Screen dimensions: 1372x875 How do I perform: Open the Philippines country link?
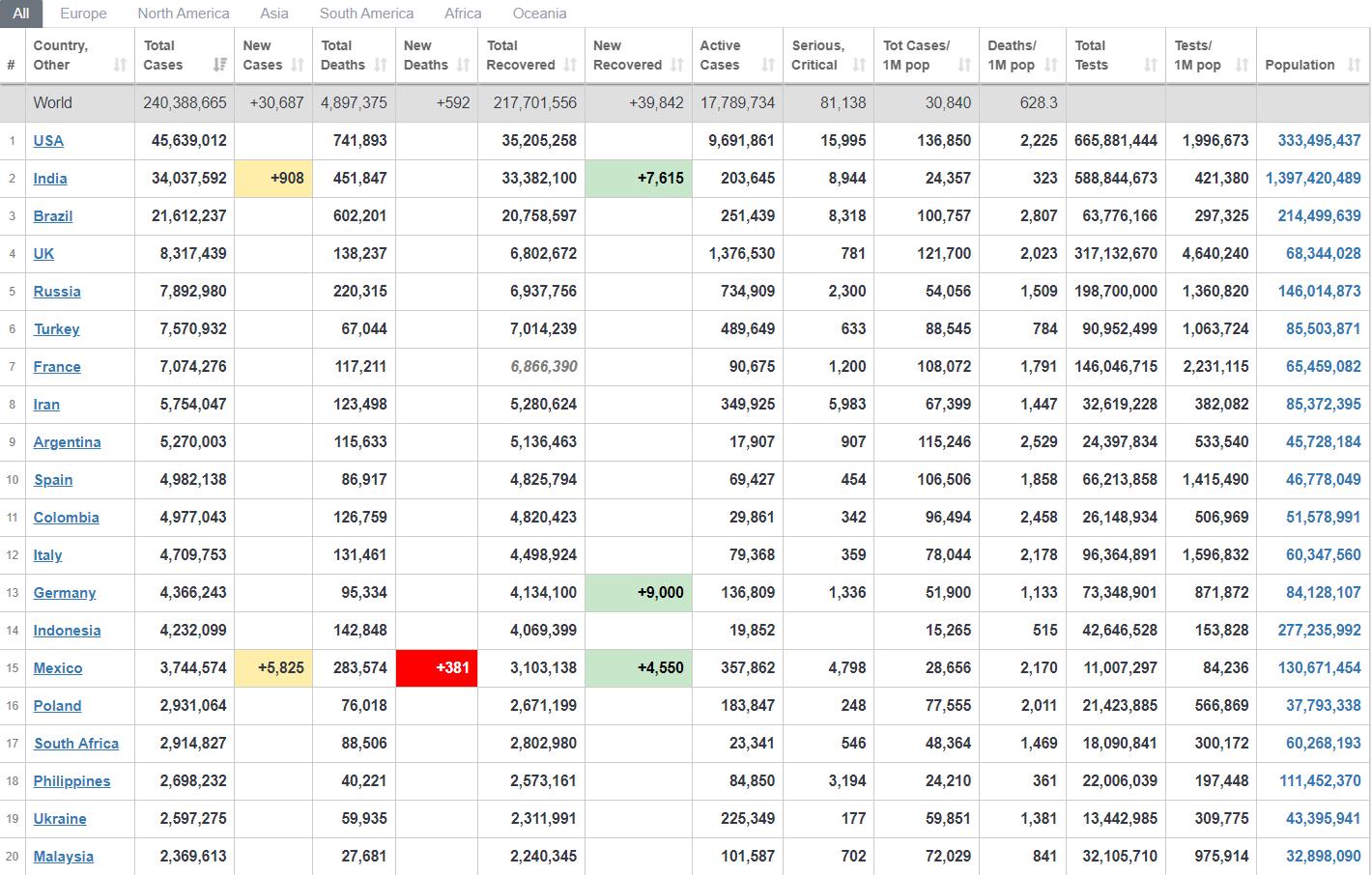tap(71, 780)
